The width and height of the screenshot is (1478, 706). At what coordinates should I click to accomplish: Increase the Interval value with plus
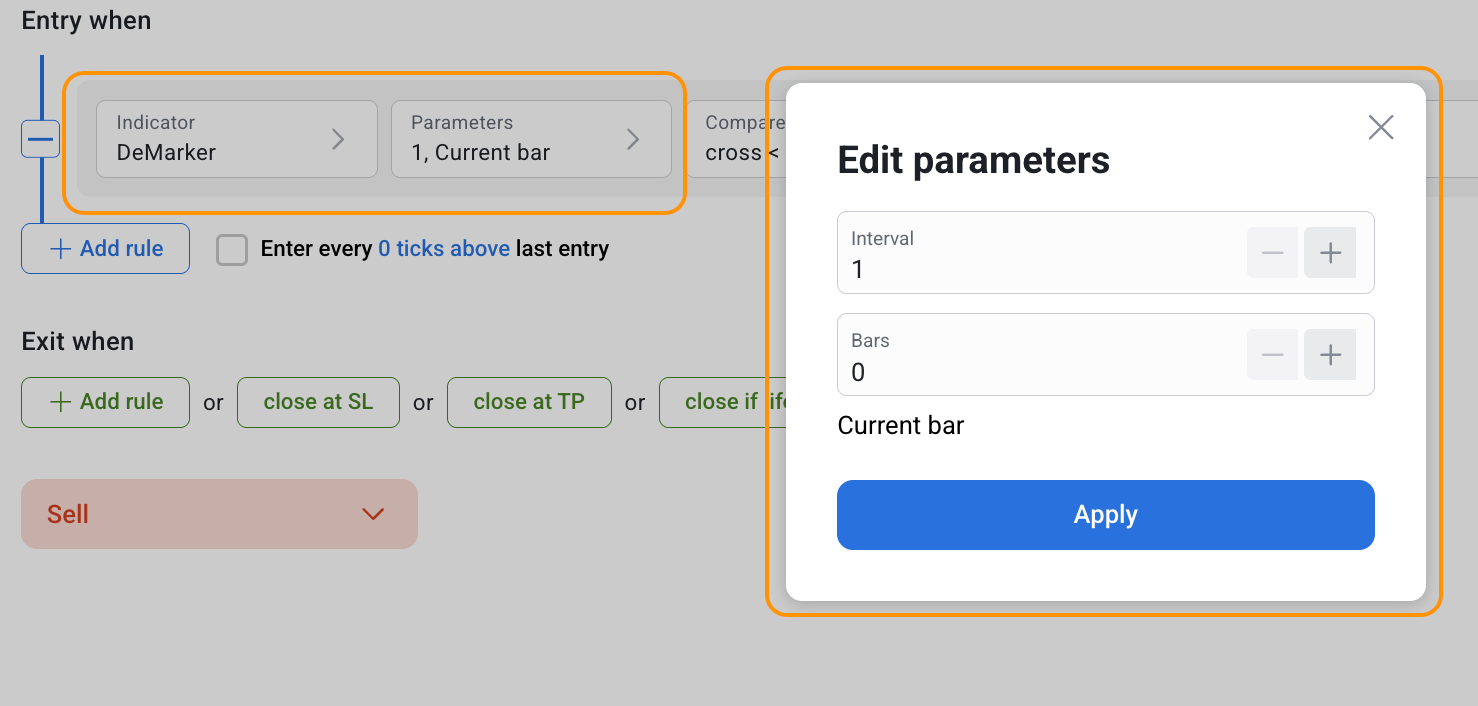click(x=1329, y=253)
